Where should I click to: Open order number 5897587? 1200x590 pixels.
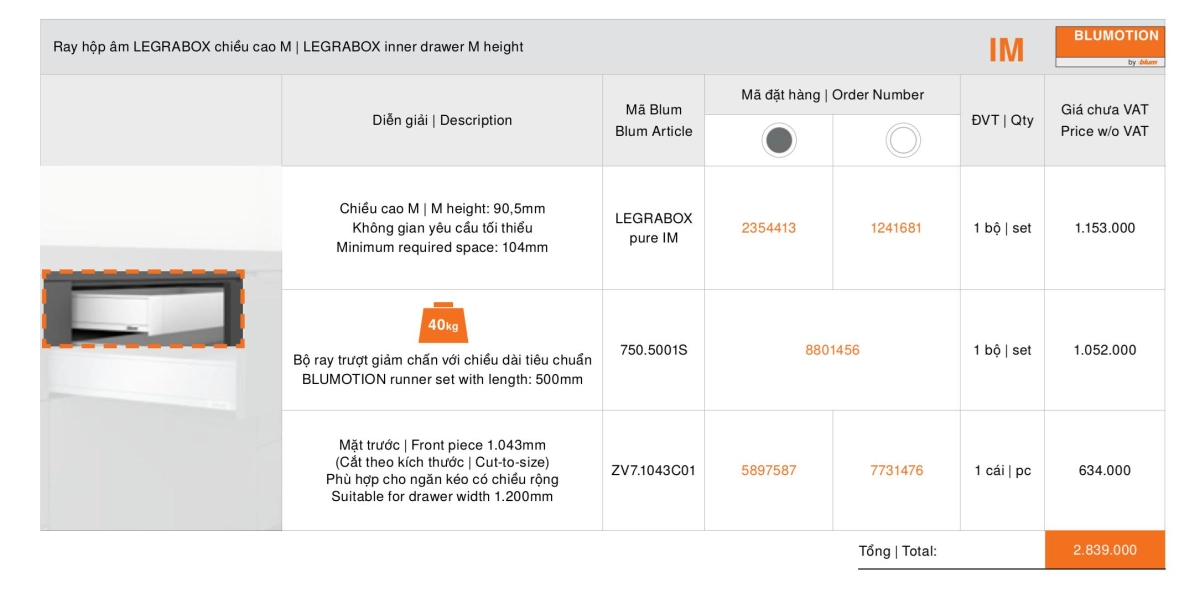[768, 470]
